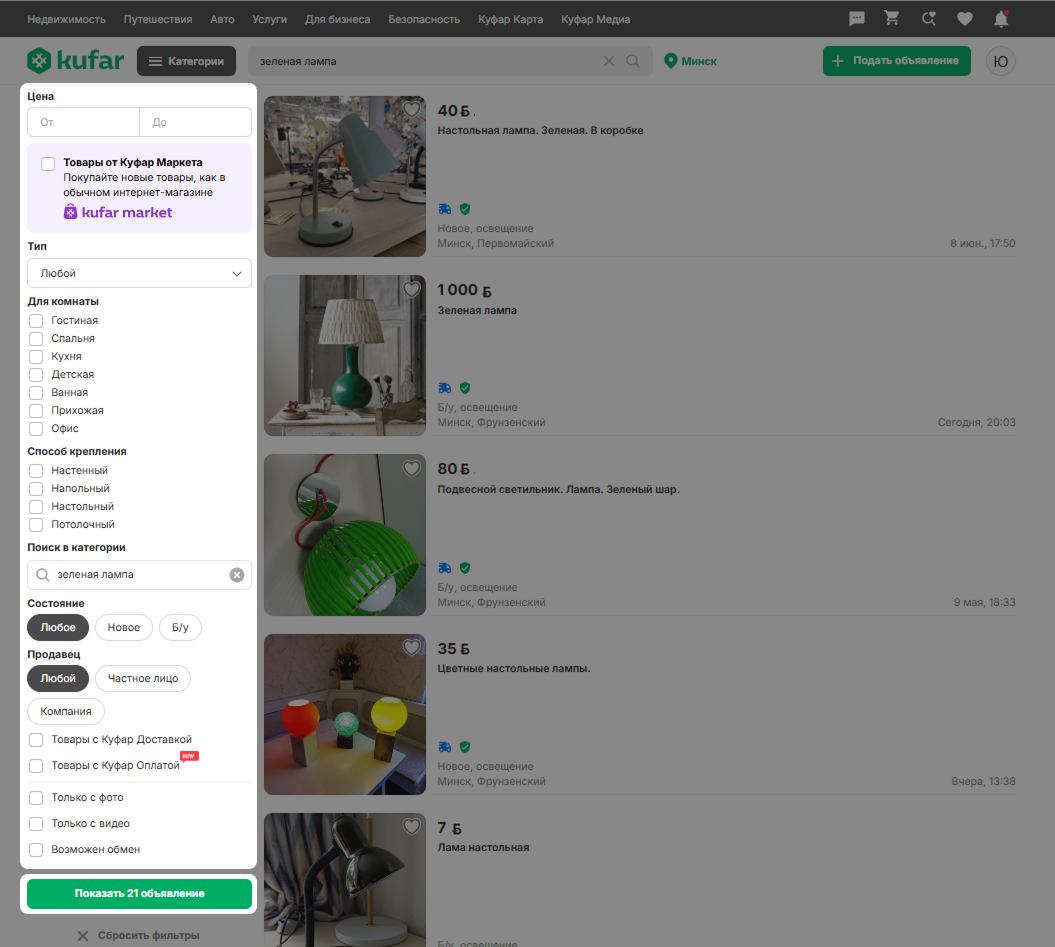The width and height of the screenshot is (1055, 947).
Task: Clear the main search field with X
Action: click(609, 61)
